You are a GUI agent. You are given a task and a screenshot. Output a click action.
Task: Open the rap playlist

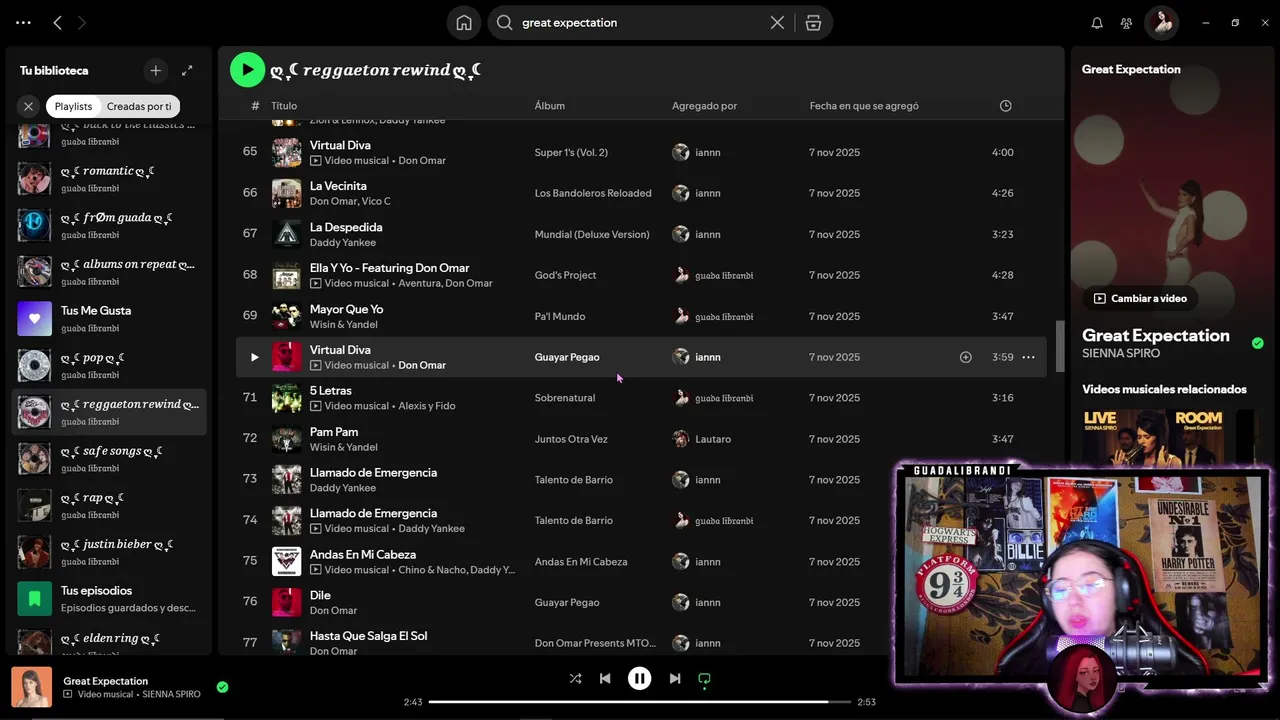click(x=109, y=505)
